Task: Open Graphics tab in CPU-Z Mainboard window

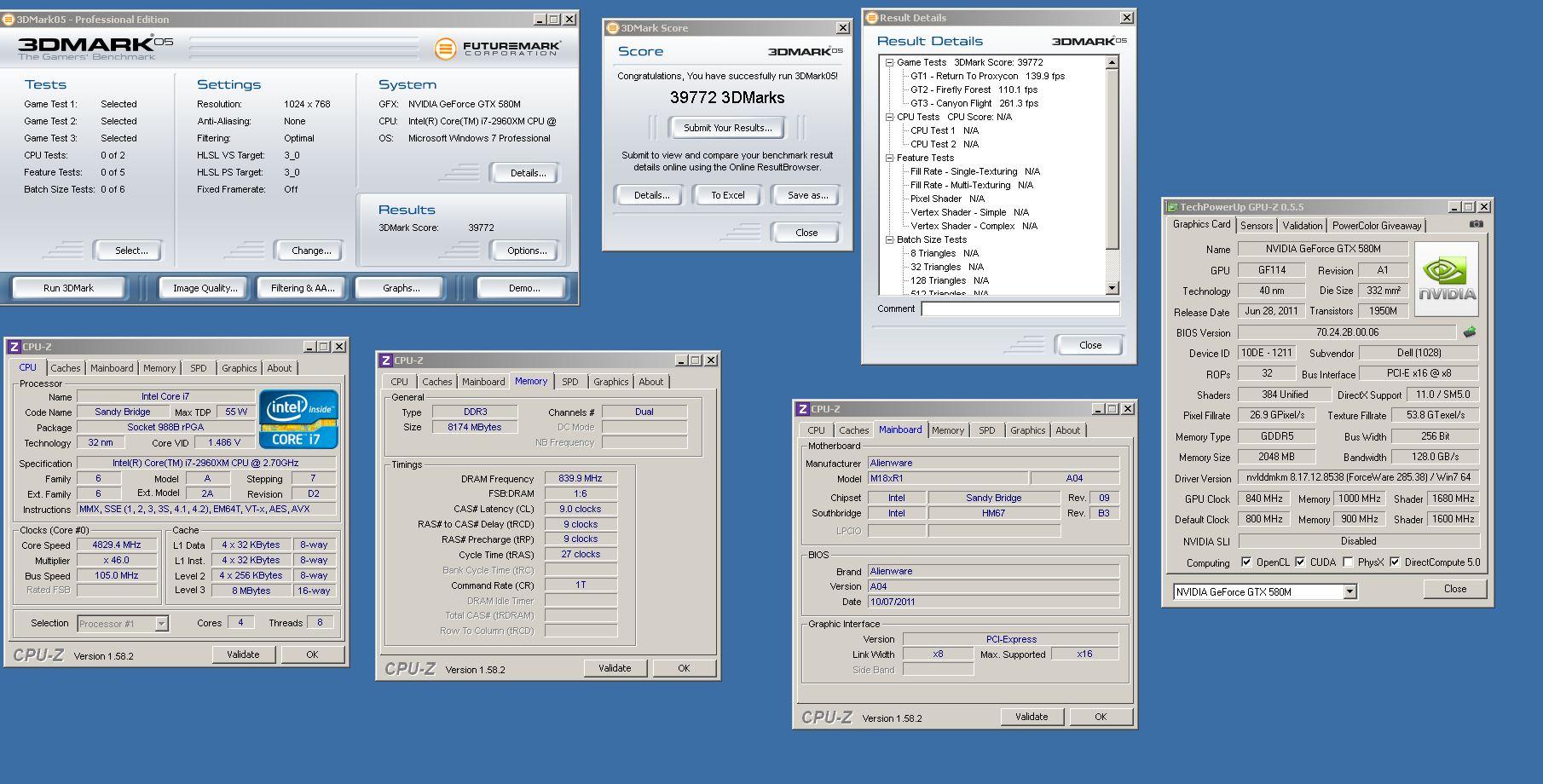Action: coord(1027,430)
